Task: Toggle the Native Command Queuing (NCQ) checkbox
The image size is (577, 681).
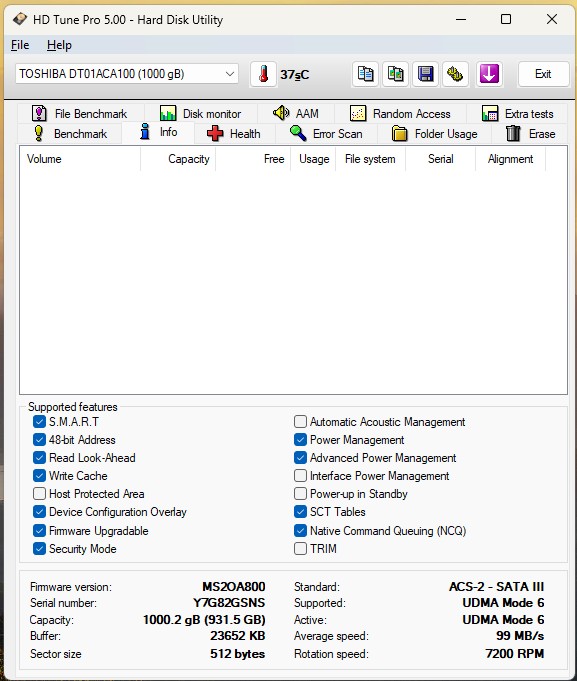Action: pyautogui.click(x=300, y=531)
